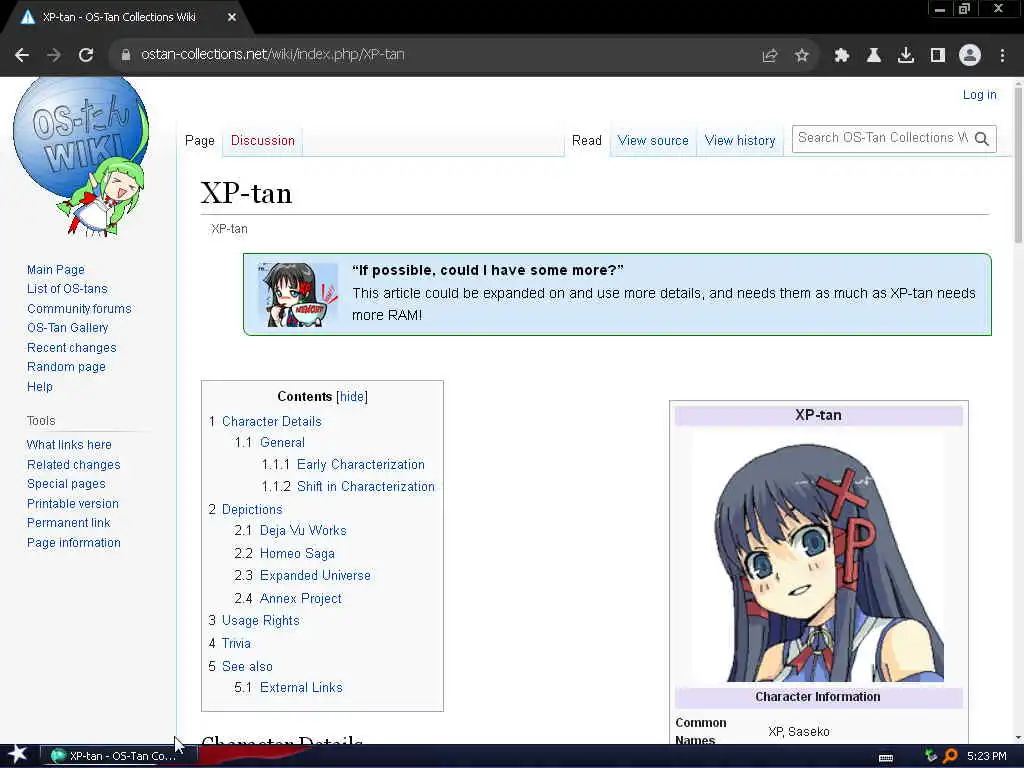Open the taskbar star start button

(18, 755)
